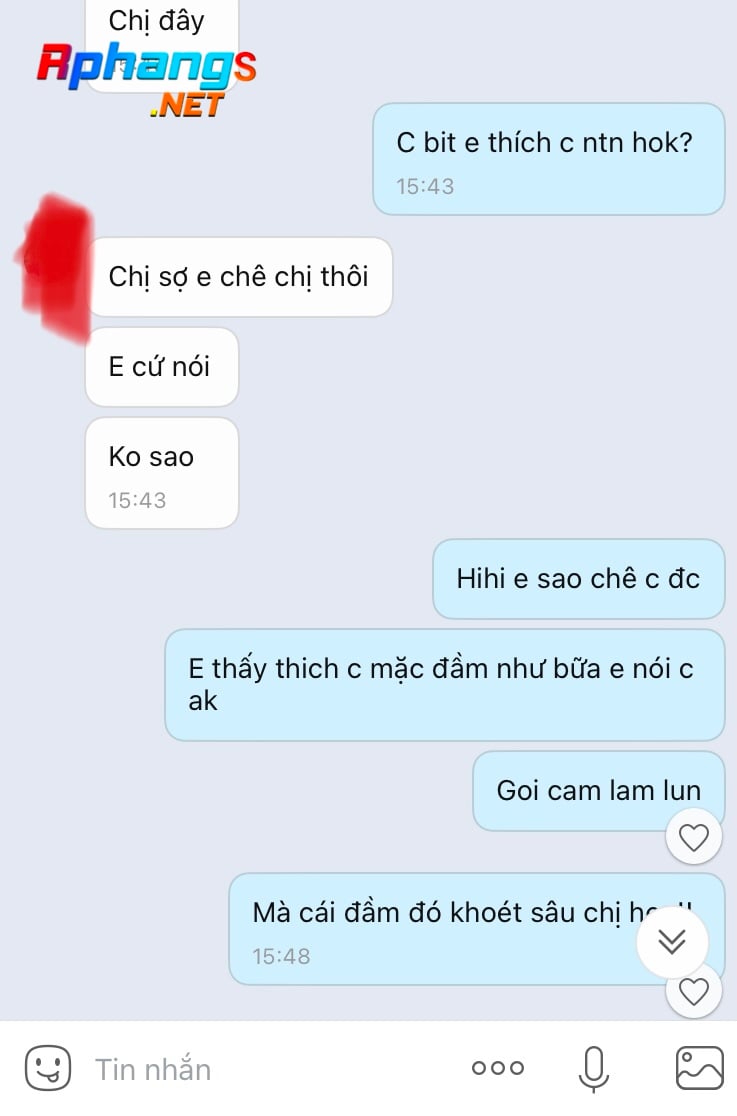Image resolution: width=737 pixels, height=1116 pixels.
Task: Tap the 15:43 timestamp under "Ko sao"
Action: (x=137, y=500)
